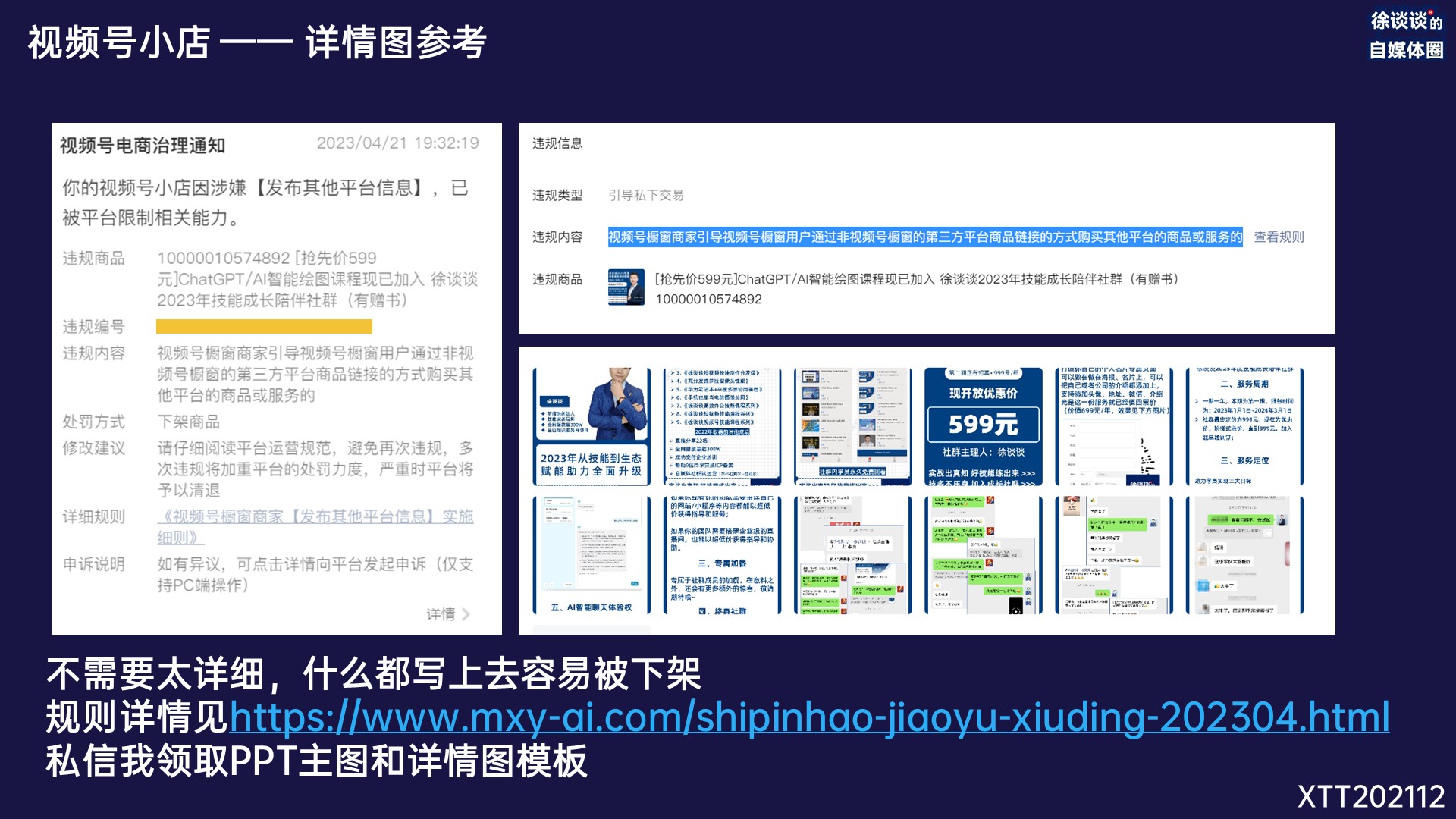Select the 二、服务周期 detail thumbnail
This screenshot has height=819, width=1456.
pos(1244,426)
